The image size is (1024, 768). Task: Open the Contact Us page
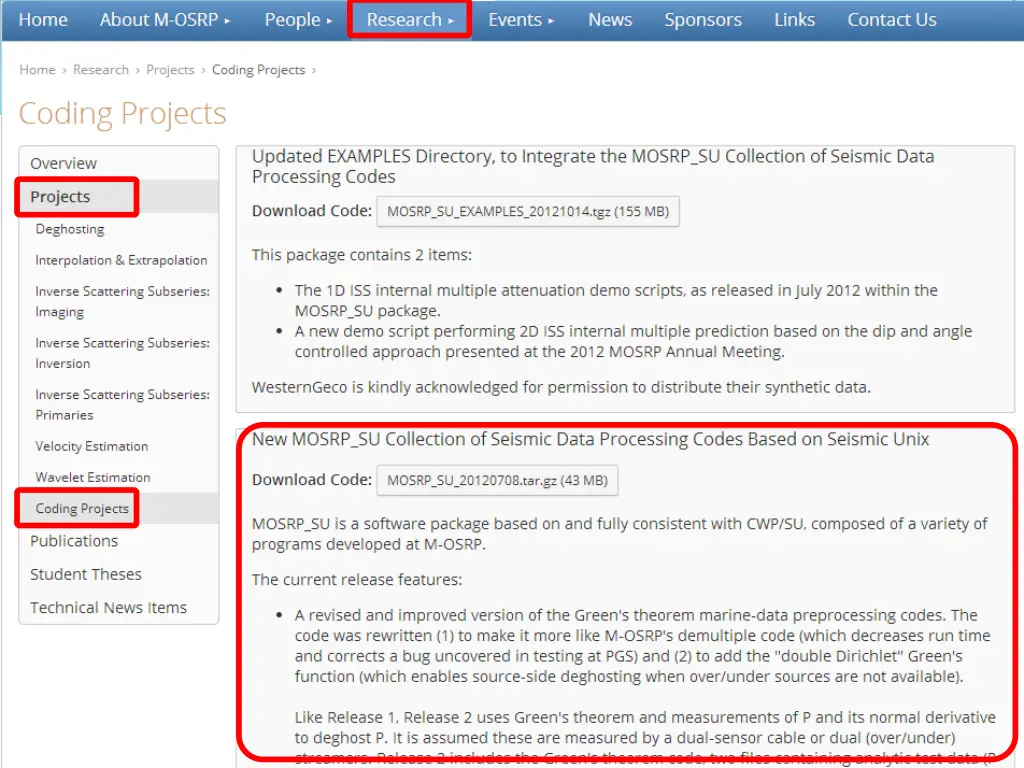tap(891, 20)
